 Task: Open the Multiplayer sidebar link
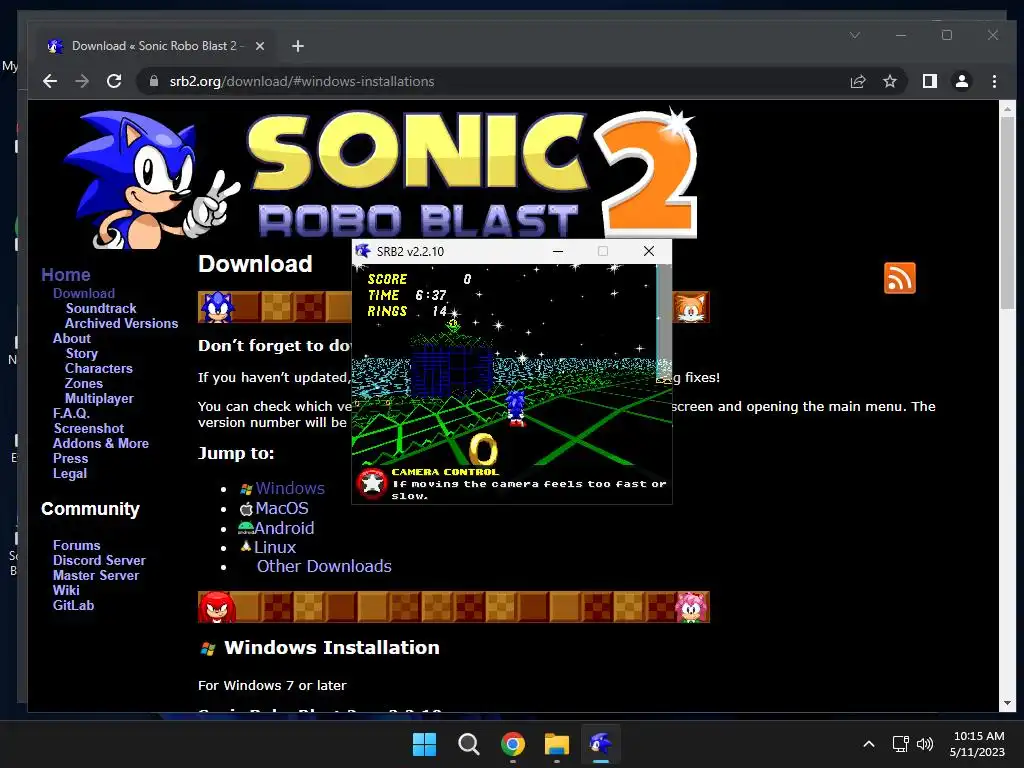click(x=99, y=398)
